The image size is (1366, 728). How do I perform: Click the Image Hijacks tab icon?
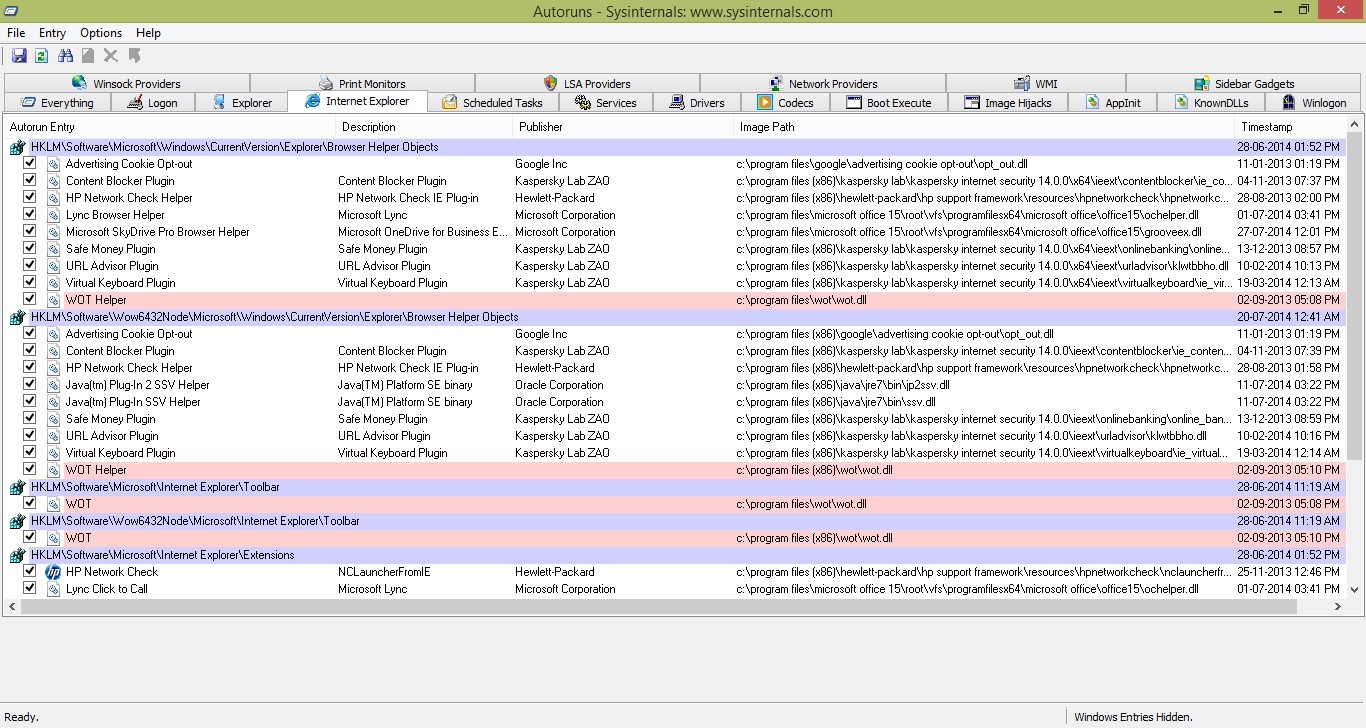pos(972,102)
